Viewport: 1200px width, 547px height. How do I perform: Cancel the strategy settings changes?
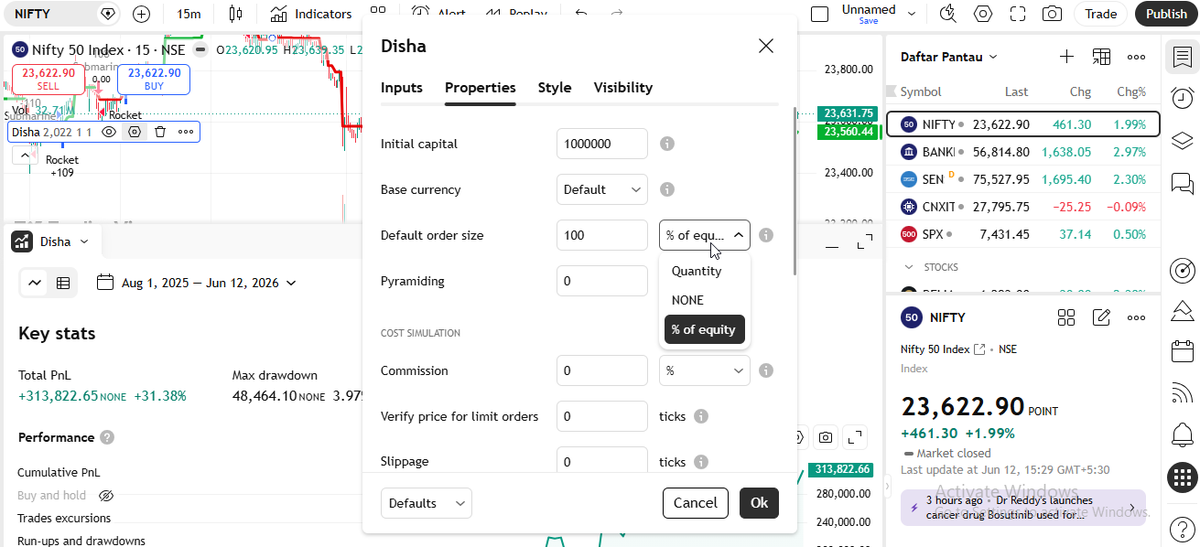point(695,503)
